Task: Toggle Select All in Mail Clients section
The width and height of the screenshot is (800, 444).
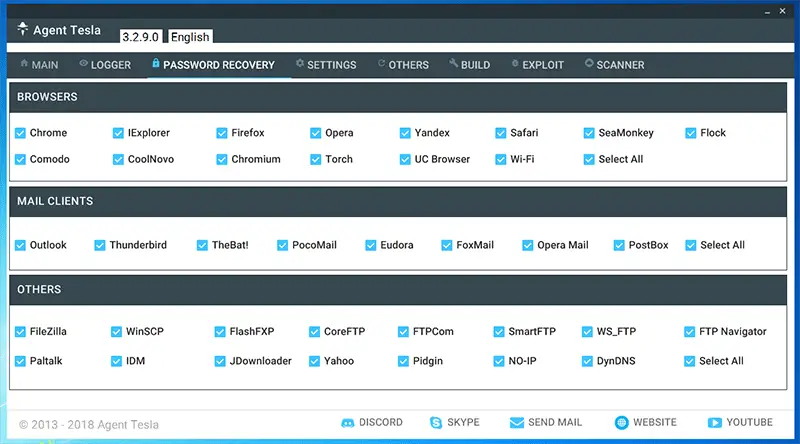Action: click(690, 245)
